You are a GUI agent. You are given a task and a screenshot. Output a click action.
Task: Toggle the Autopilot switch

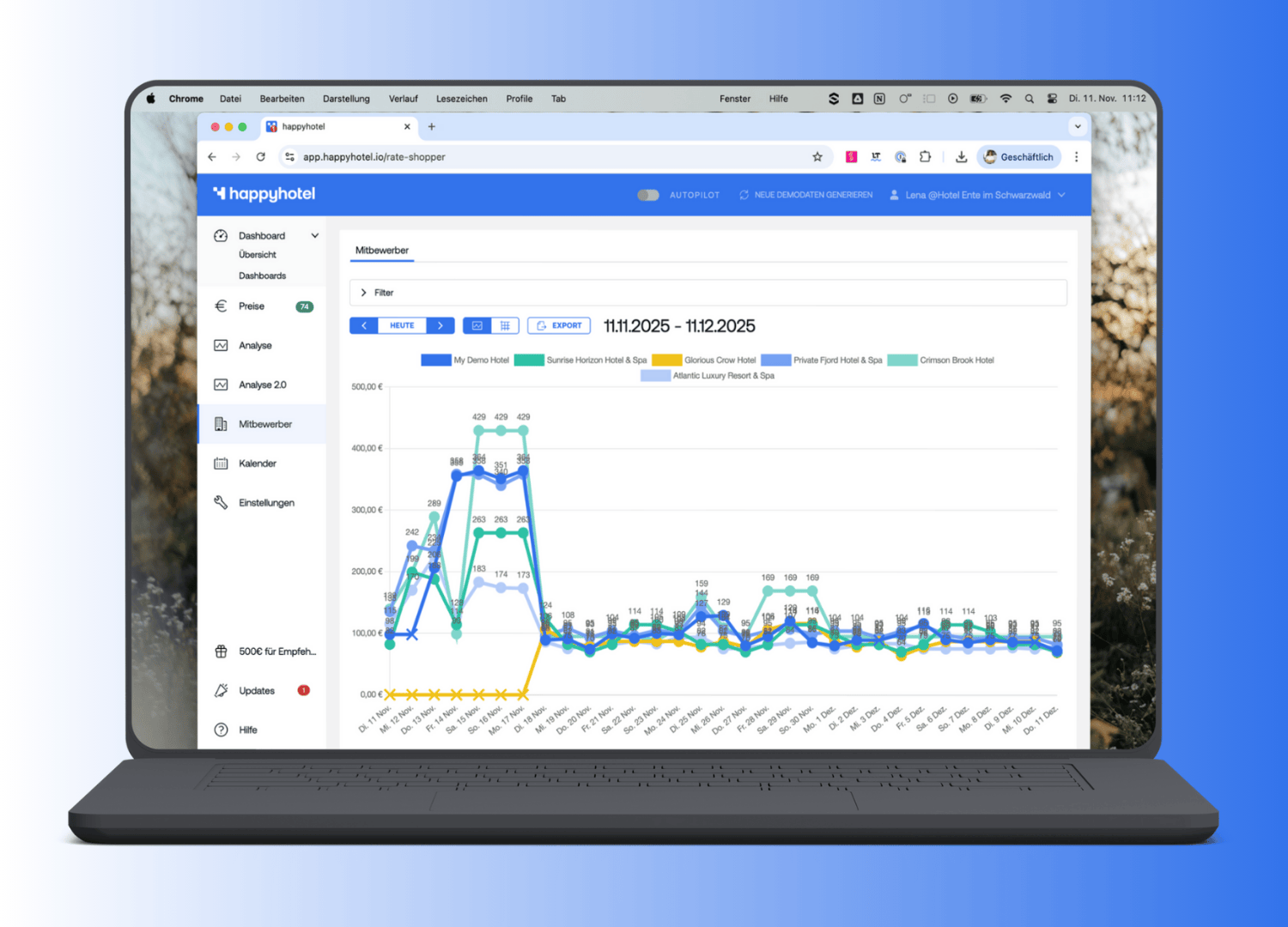(x=648, y=195)
